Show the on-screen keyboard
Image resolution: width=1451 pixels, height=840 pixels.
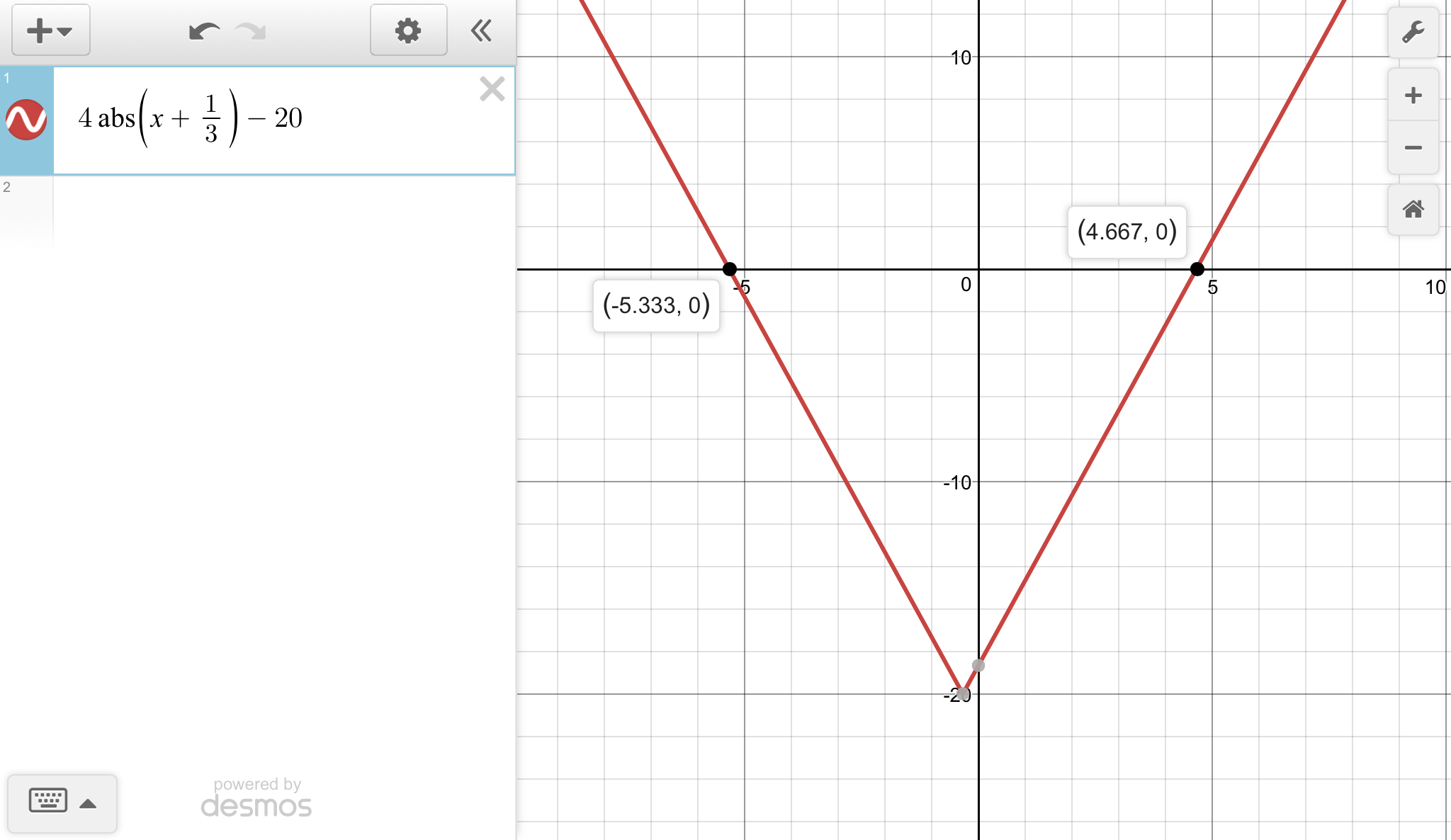pyautogui.click(x=48, y=802)
